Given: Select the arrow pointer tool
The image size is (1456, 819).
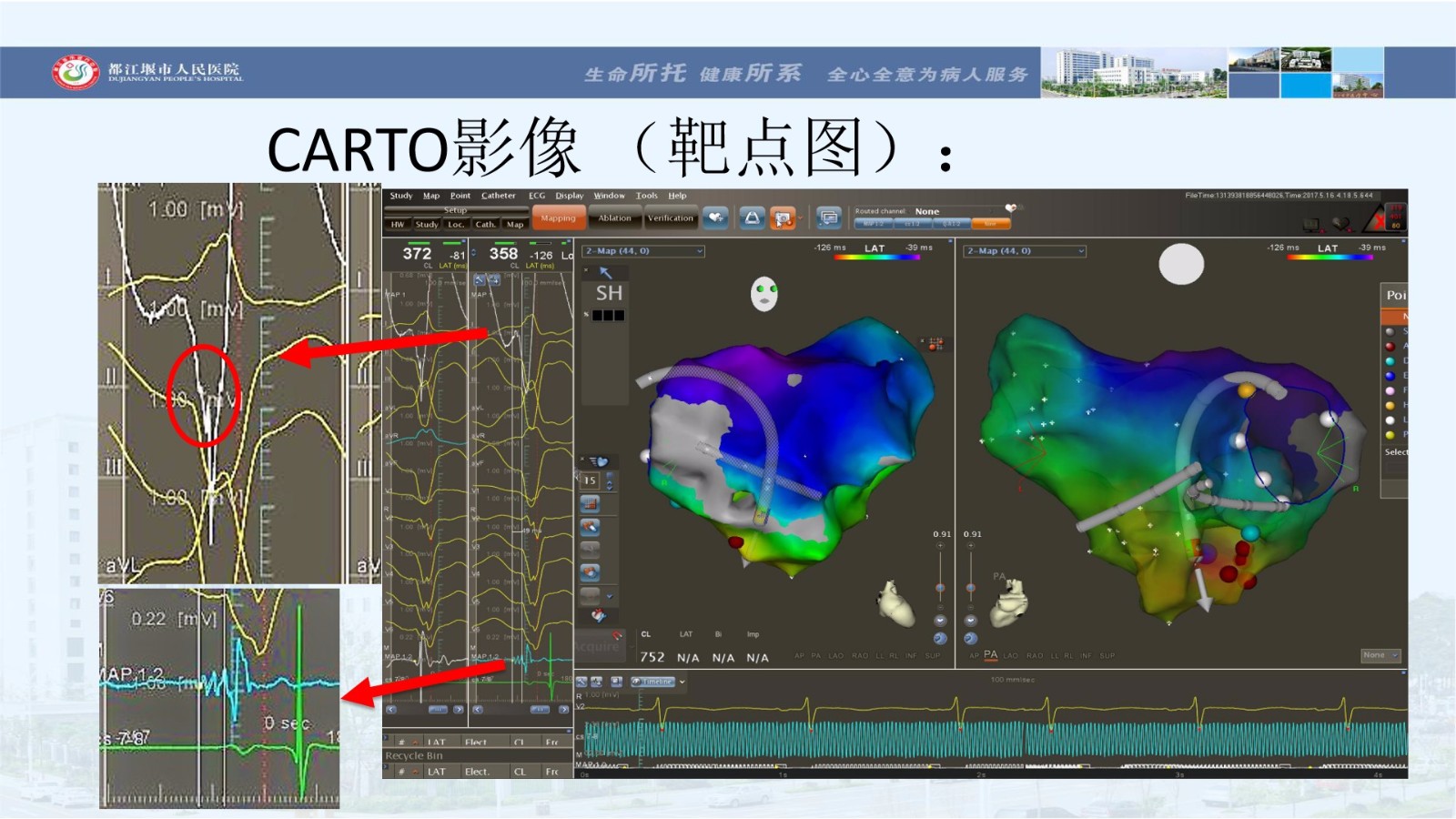Looking at the screenshot, I should point(605,272).
